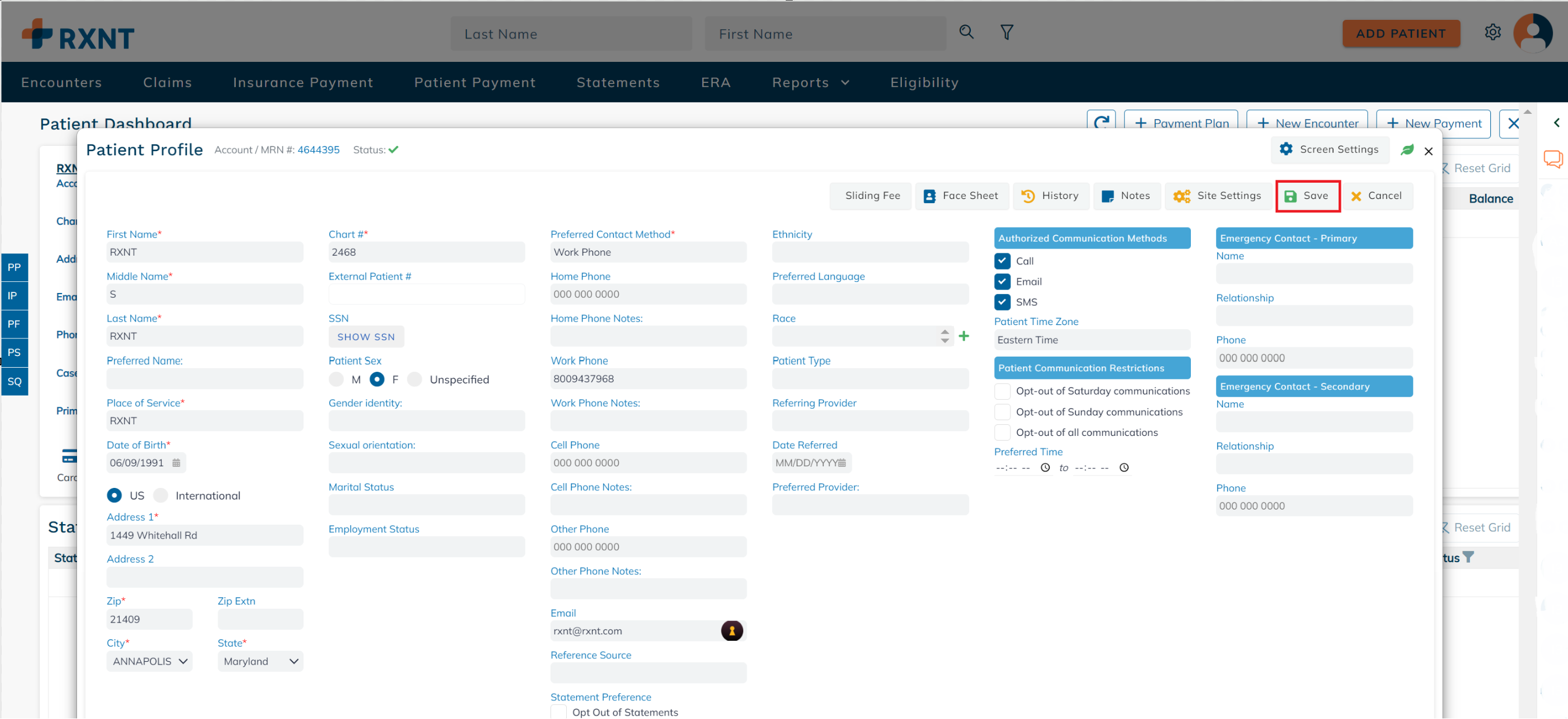Open City dropdown showing ANNAPOLIS
1568x719 pixels.
pyautogui.click(x=149, y=661)
